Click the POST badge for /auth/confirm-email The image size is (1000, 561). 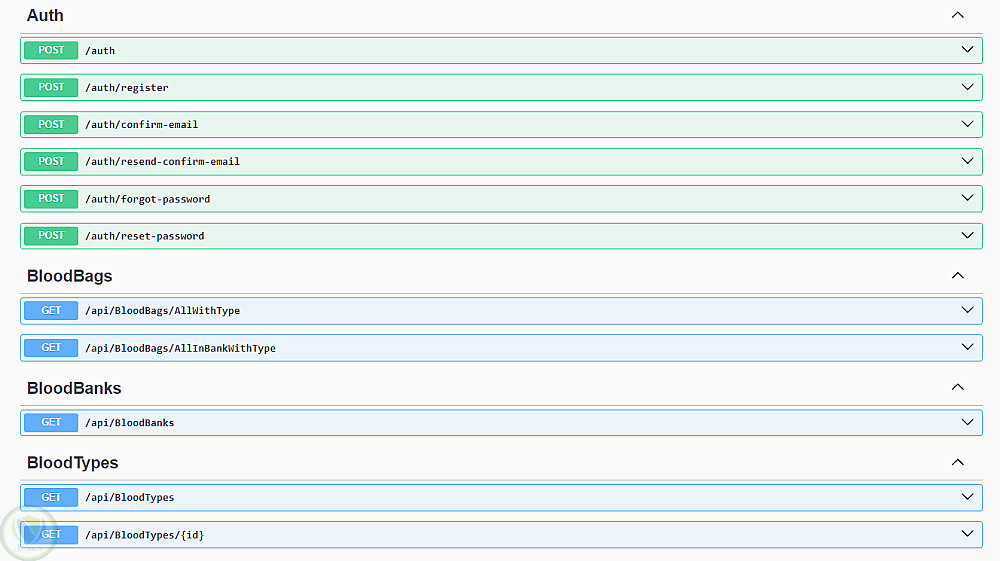coord(51,124)
